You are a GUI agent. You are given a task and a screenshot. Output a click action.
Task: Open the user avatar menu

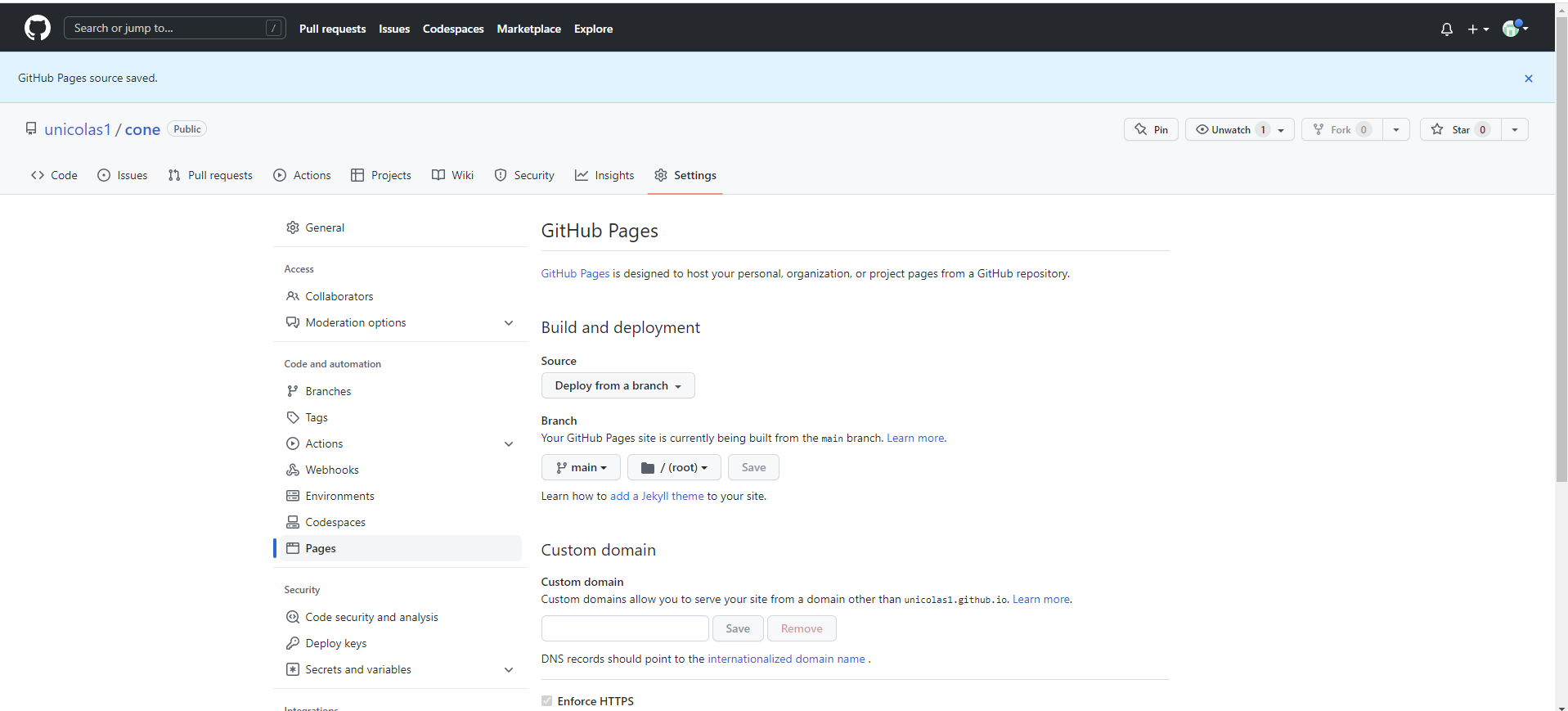1515,29
